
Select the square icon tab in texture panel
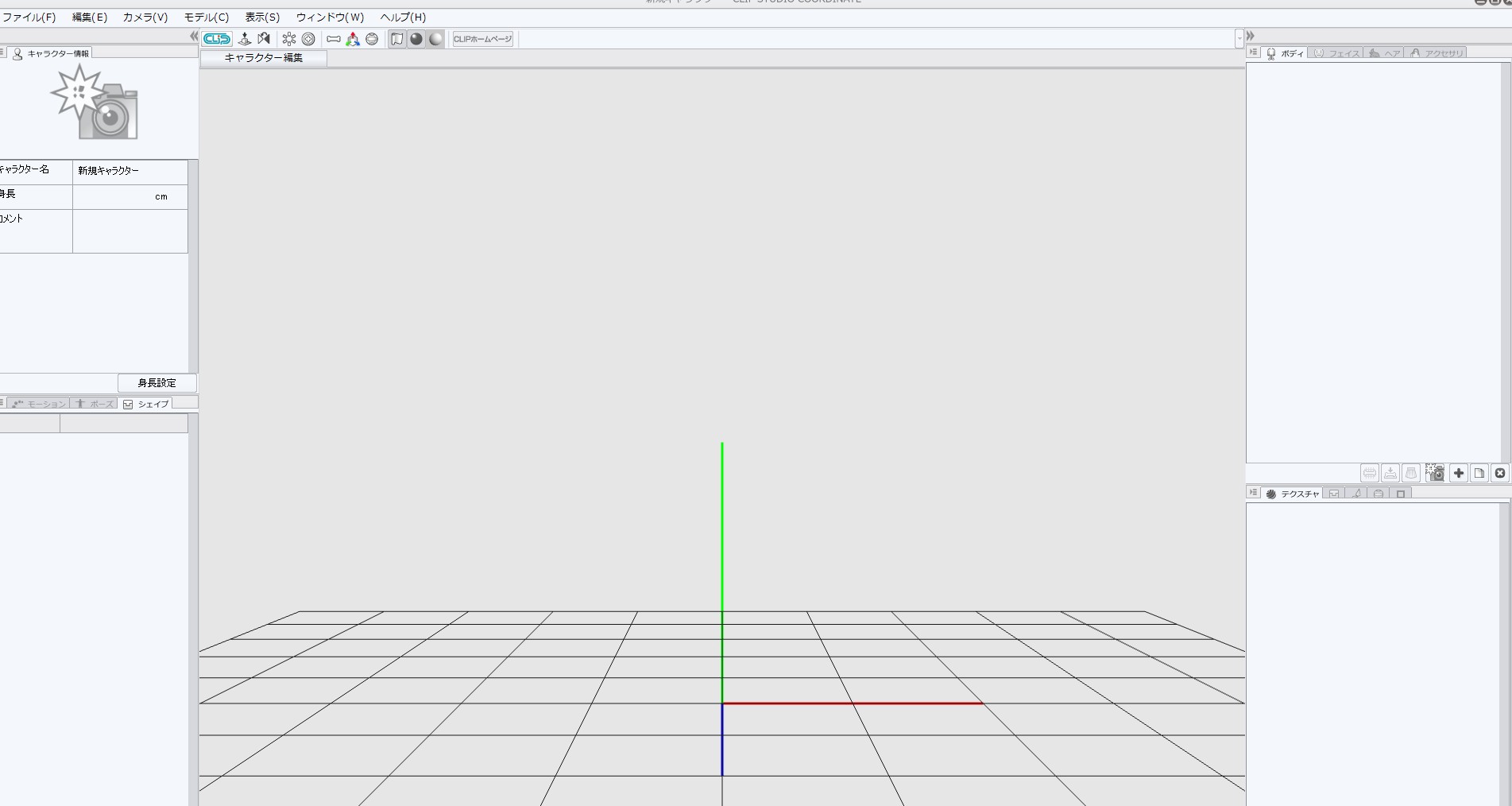click(1401, 494)
